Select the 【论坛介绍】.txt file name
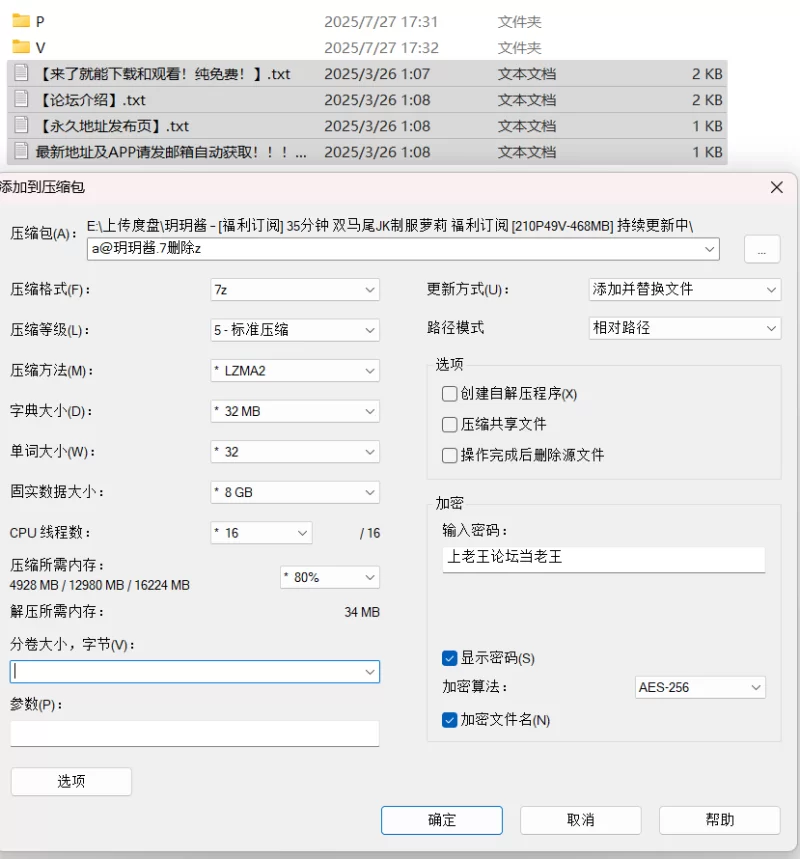The width and height of the screenshot is (800, 859). coord(92,100)
